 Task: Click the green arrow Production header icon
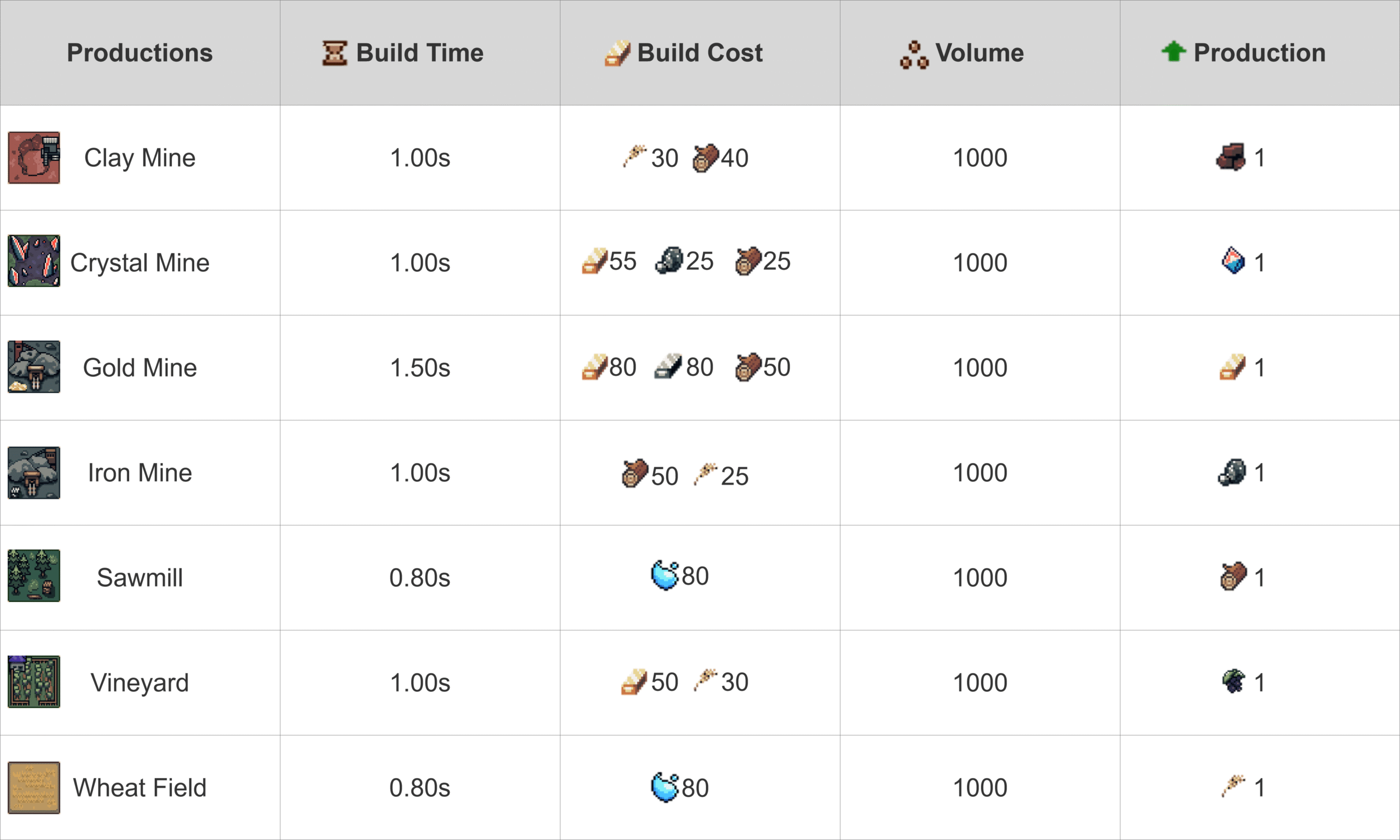(1173, 51)
